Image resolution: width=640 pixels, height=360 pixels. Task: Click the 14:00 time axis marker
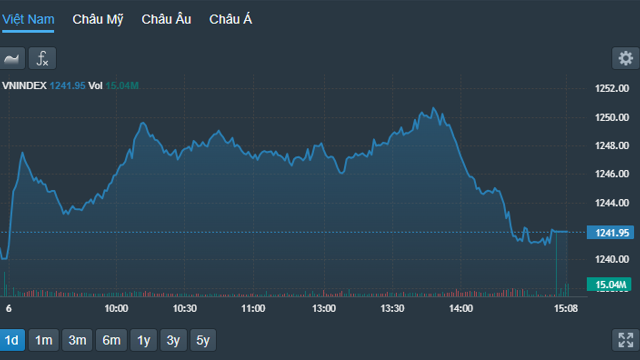(461, 309)
